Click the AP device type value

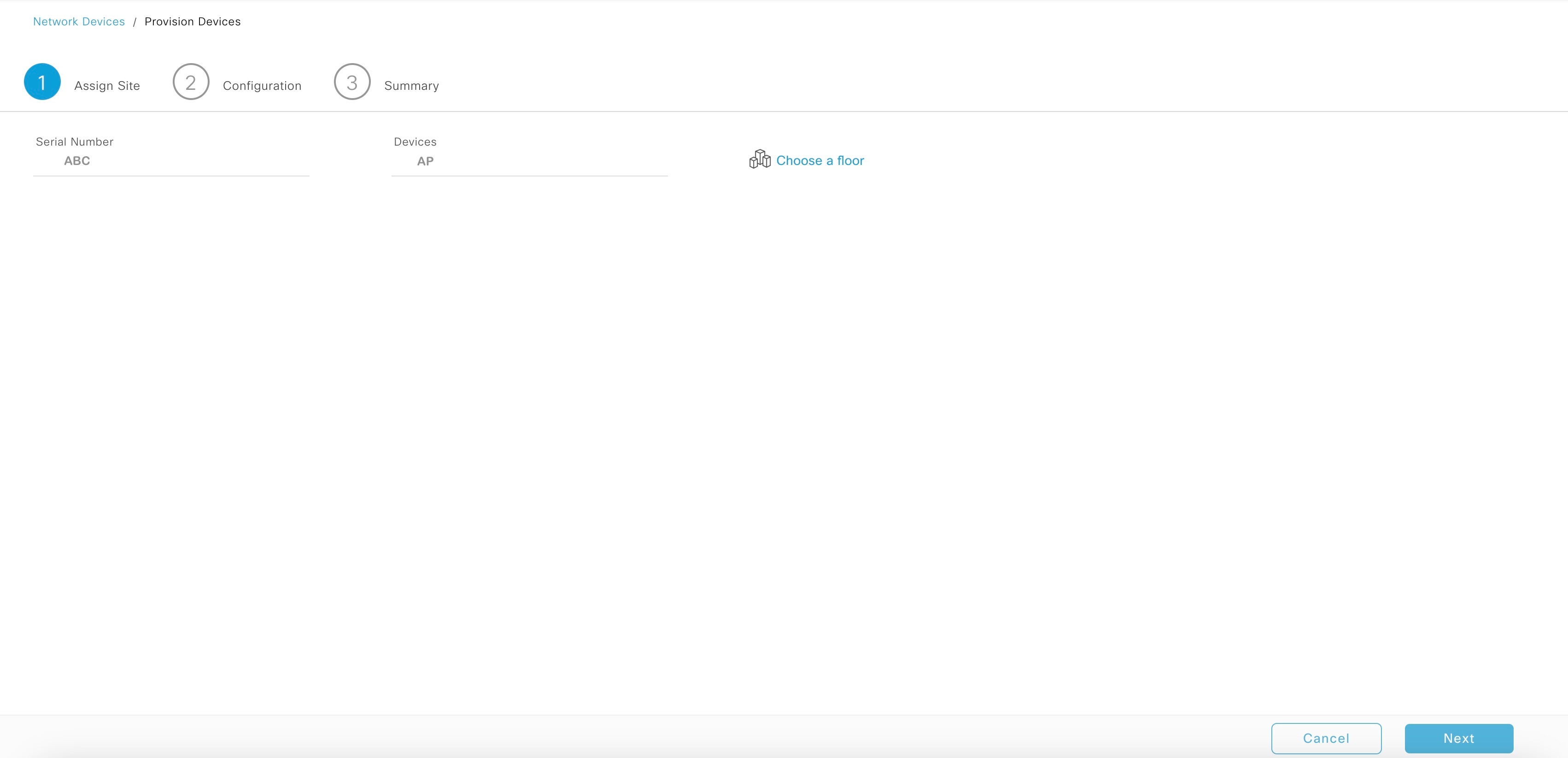click(x=425, y=161)
